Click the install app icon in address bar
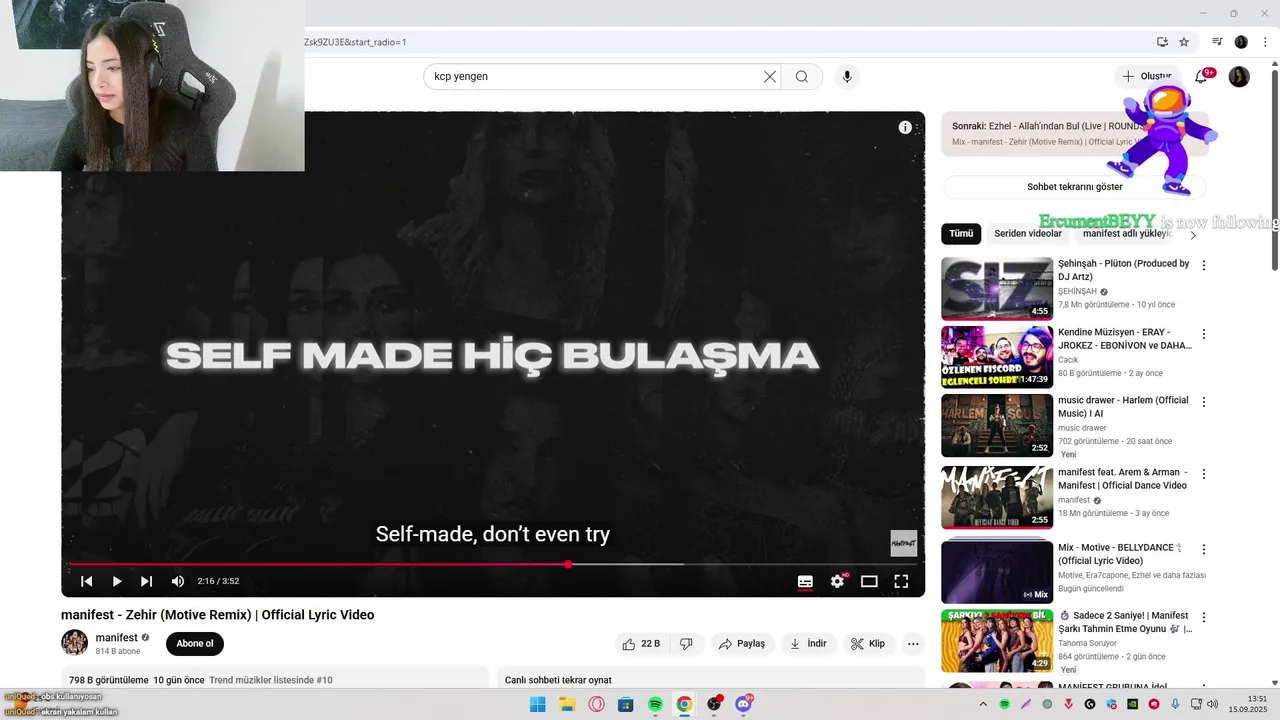This screenshot has width=1280, height=720. click(x=1162, y=42)
